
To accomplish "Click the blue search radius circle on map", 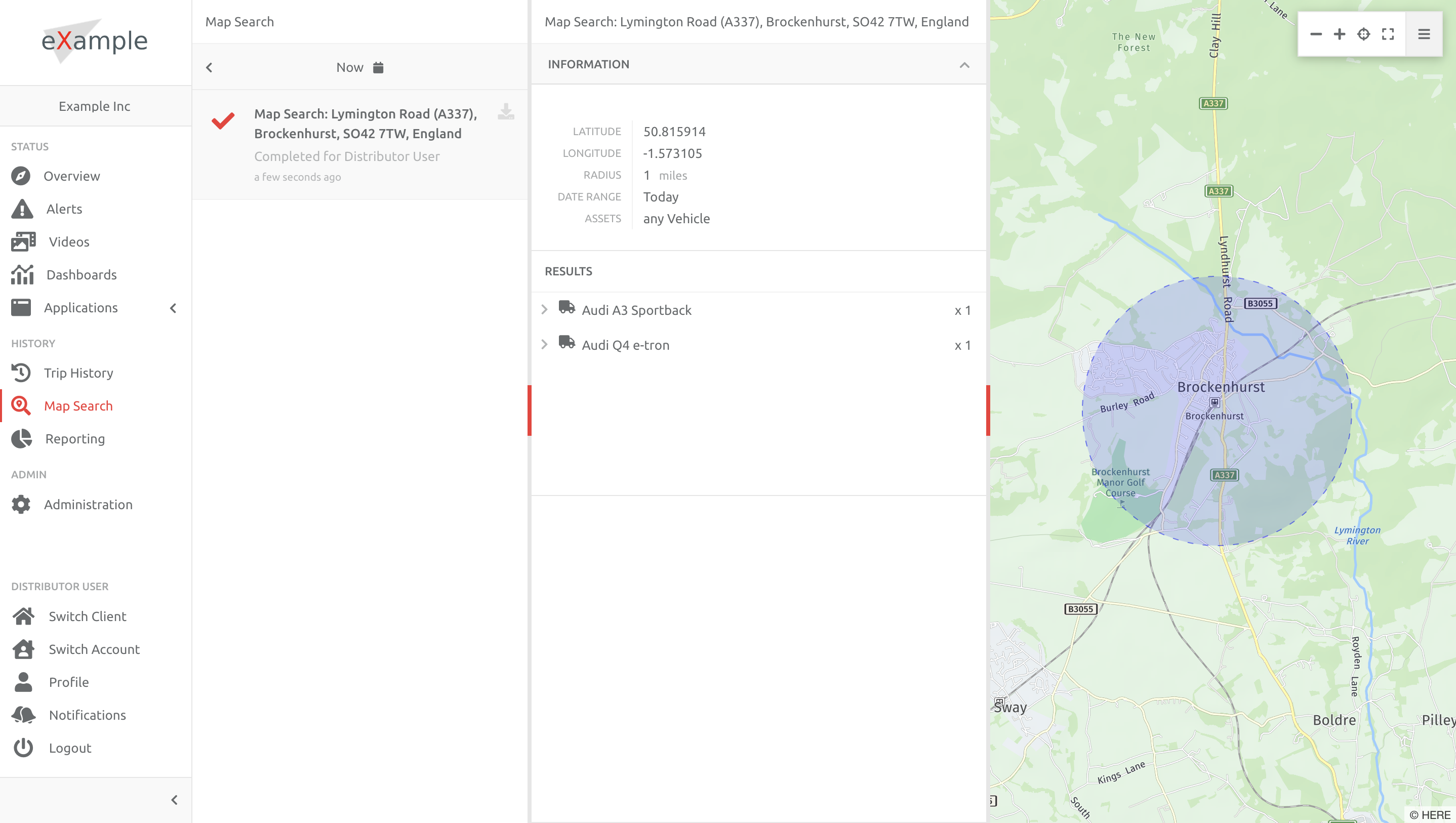I will (x=1217, y=411).
